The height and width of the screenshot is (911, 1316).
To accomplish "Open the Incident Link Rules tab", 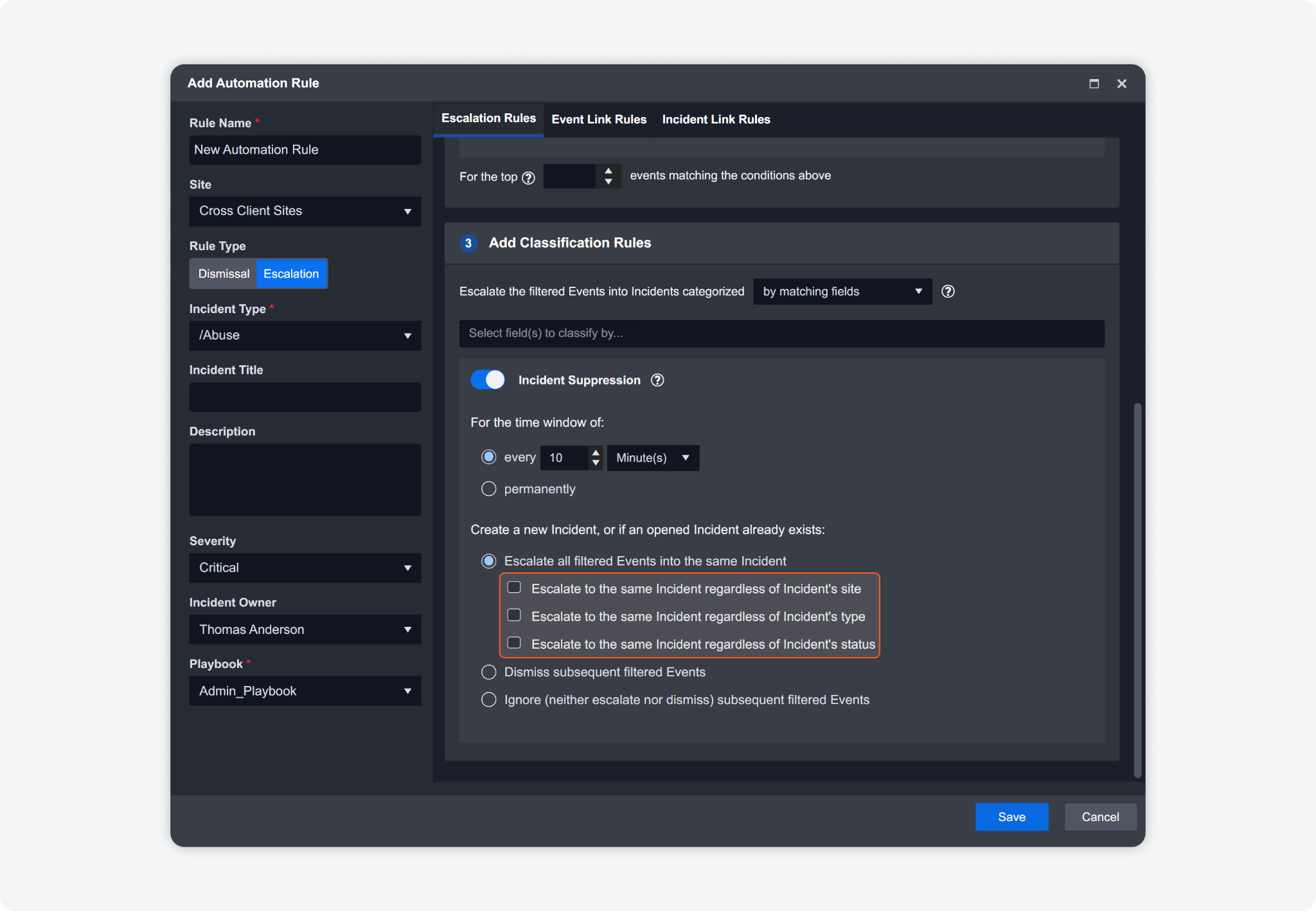I will point(716,120).
